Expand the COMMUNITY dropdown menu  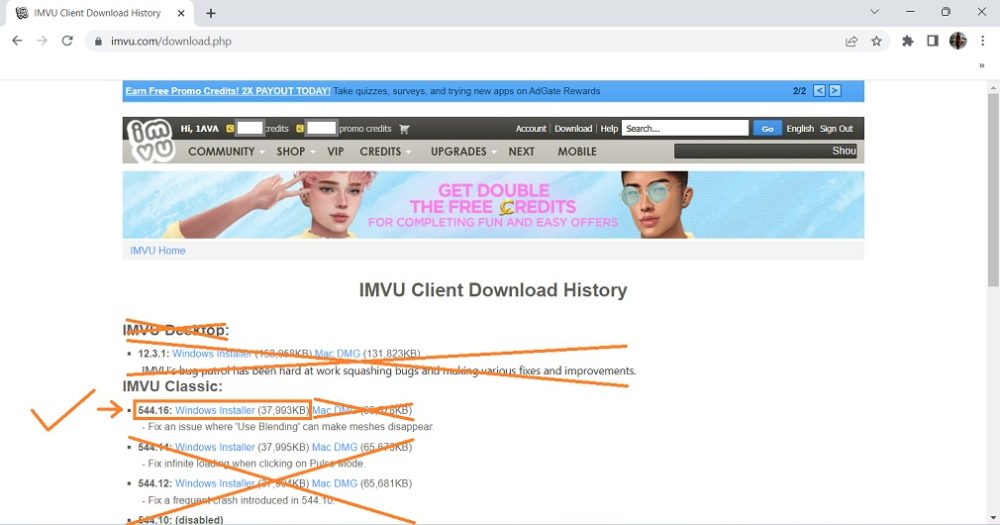(226, 152)
